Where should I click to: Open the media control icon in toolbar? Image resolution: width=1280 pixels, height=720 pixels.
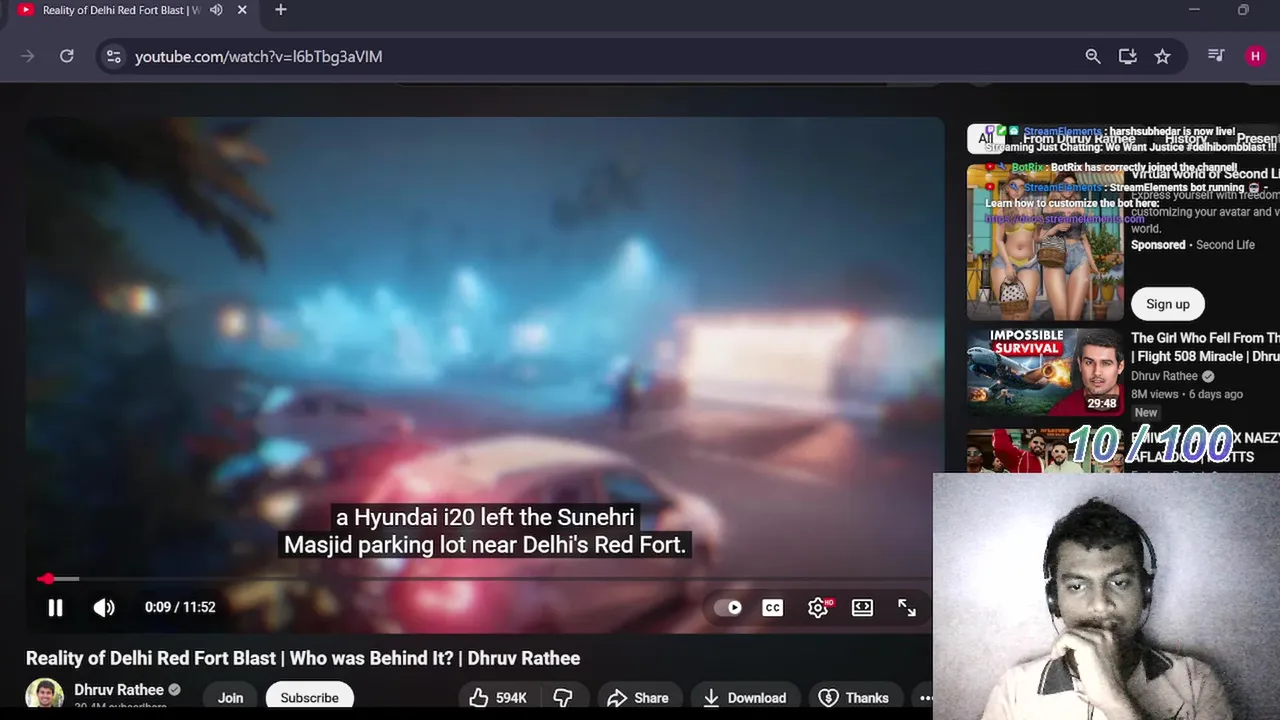click(1216, 56)
